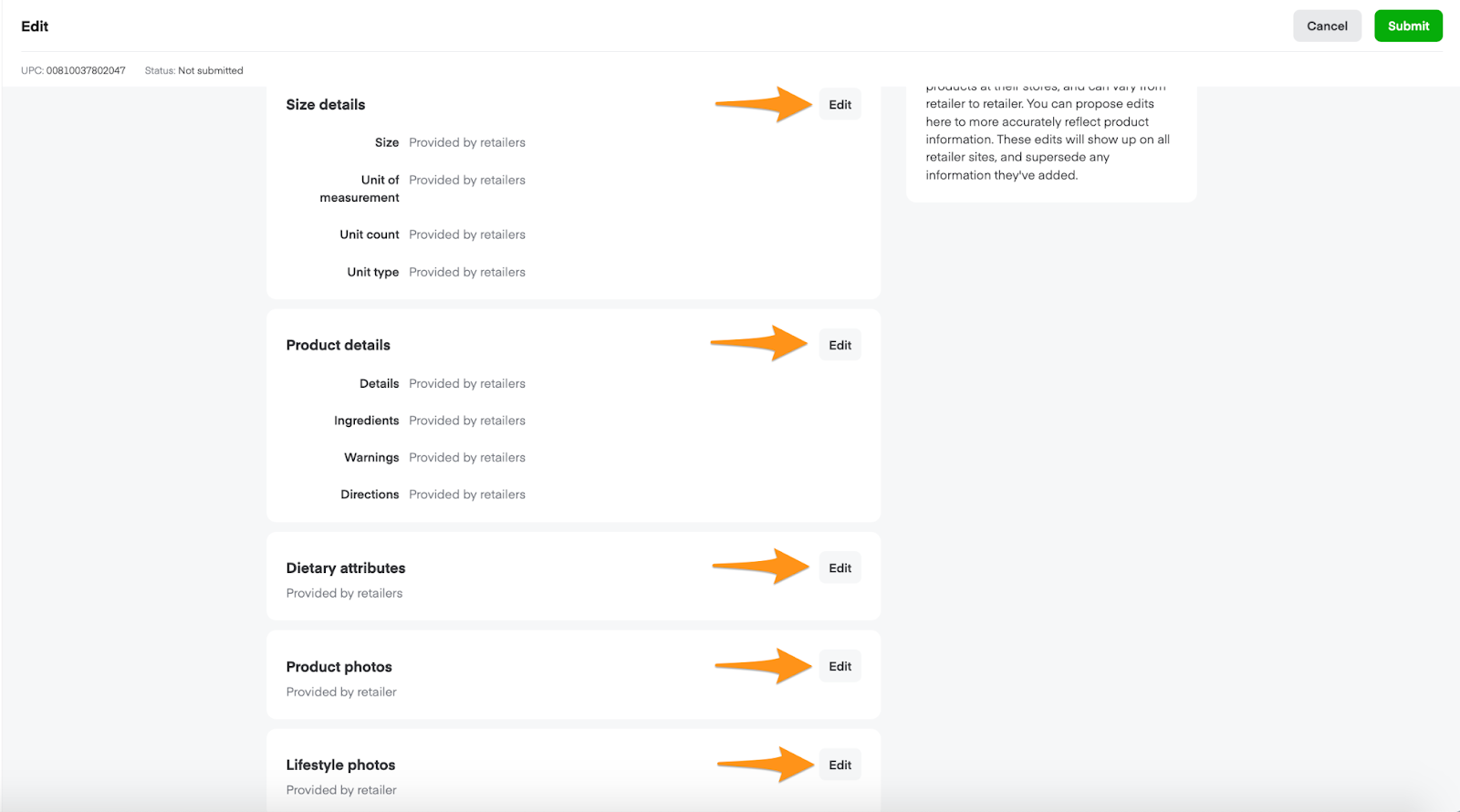Click the Unit count field row
Viewport: 1460px width, 812px height.
[x=369, y=234]
